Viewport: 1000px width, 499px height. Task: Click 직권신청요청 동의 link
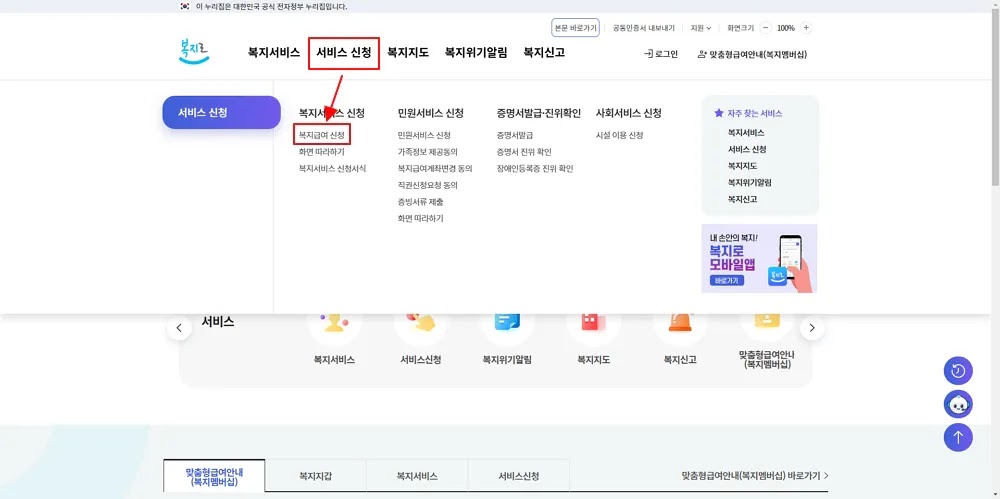click(x=427, y=185)
